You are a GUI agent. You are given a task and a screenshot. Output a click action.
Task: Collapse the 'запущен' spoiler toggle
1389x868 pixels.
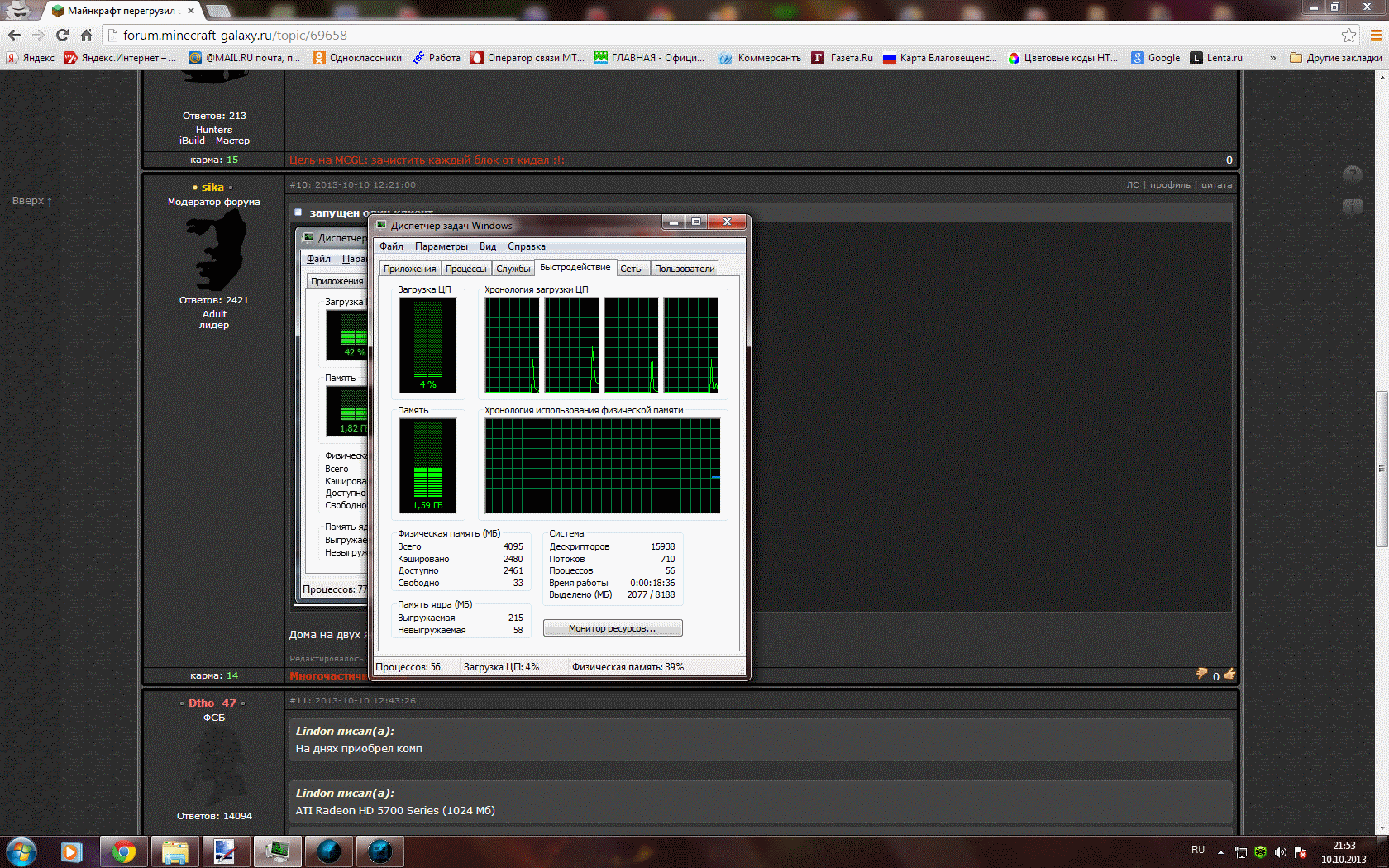click(x=298, y=212)
